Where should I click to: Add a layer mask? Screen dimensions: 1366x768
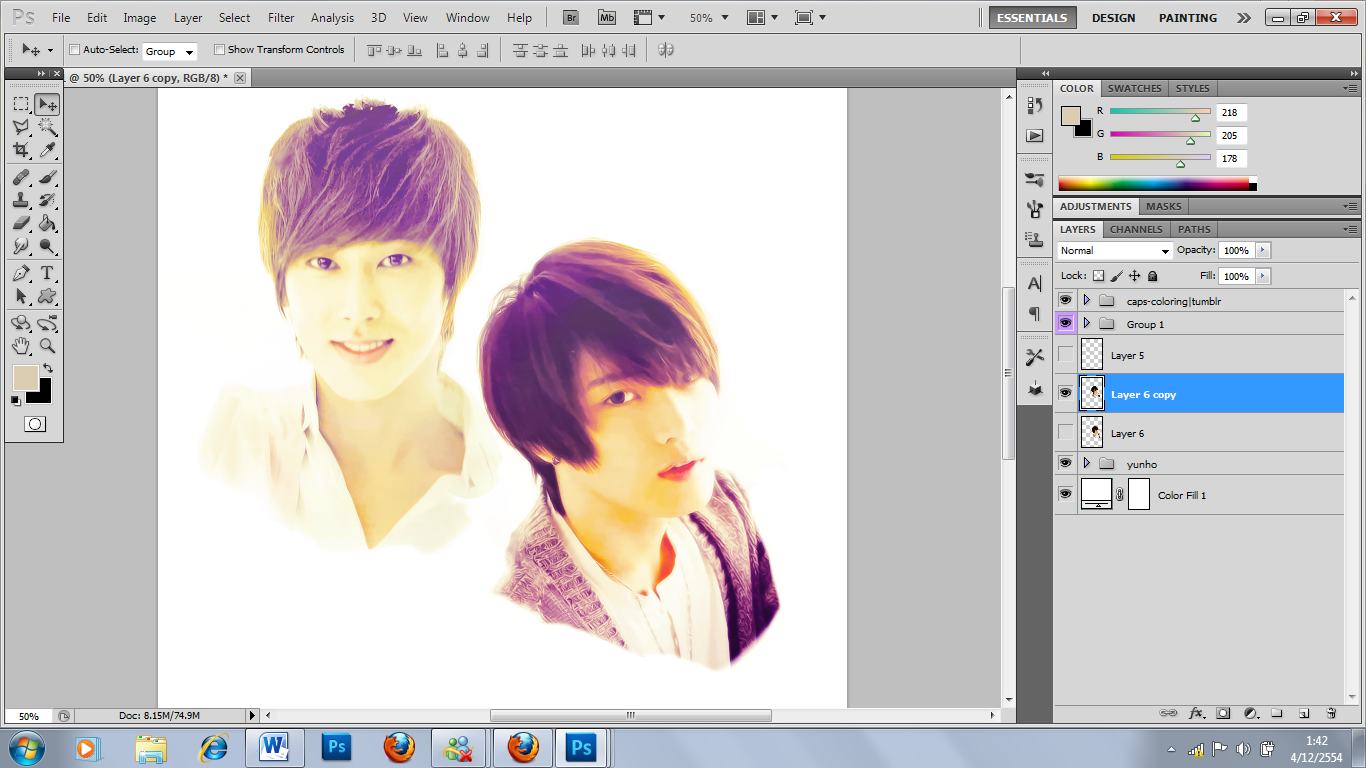(x=1223, y=713)
